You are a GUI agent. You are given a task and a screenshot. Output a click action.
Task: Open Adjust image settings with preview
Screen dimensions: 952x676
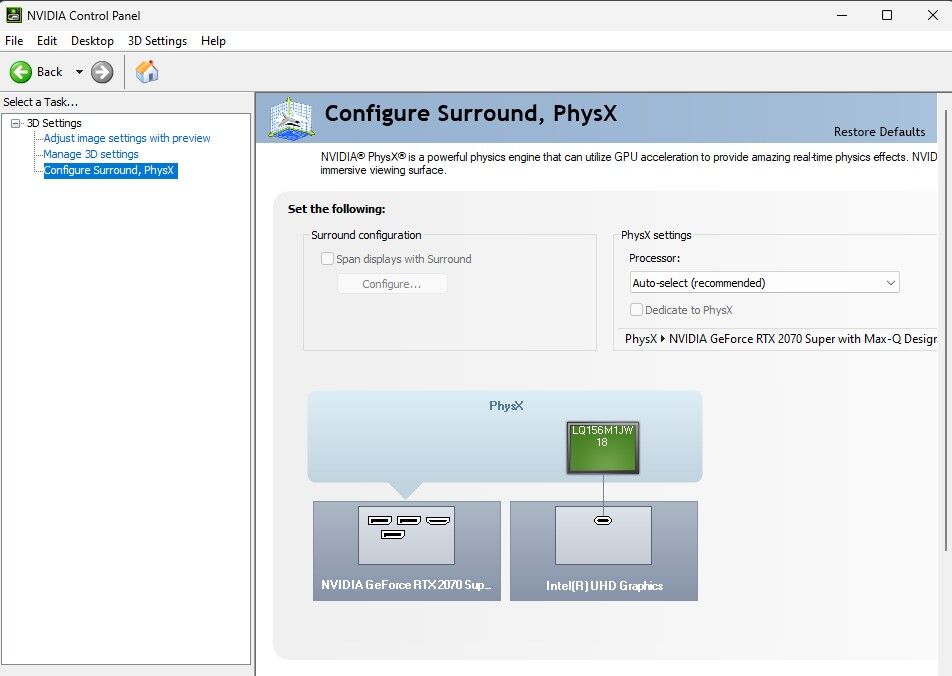127,138
